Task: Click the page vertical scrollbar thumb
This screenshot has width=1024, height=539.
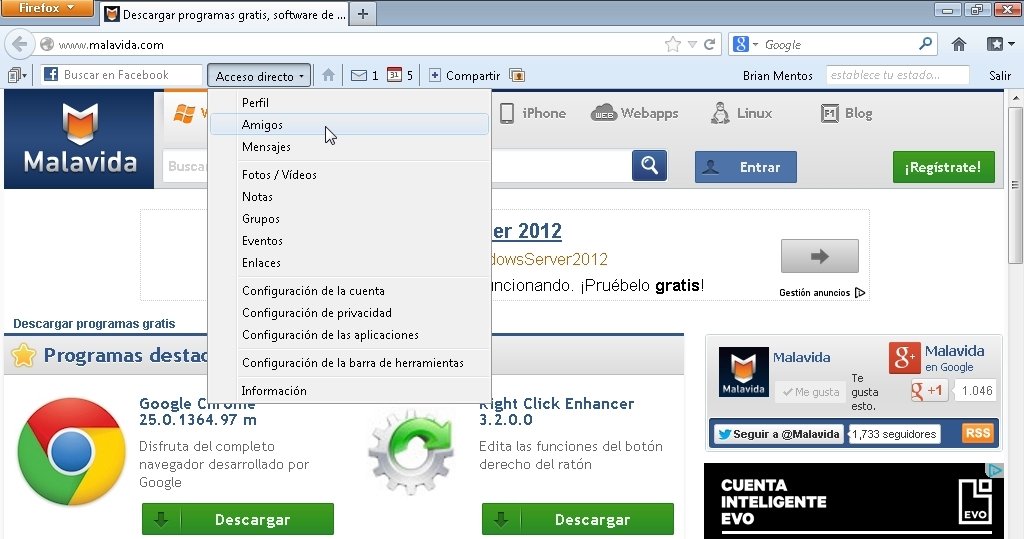Action: point(1014,185)
